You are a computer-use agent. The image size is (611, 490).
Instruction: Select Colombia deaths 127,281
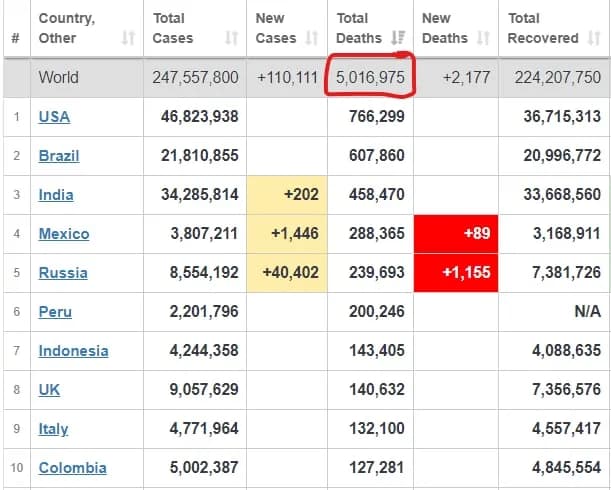click(377, 467)
